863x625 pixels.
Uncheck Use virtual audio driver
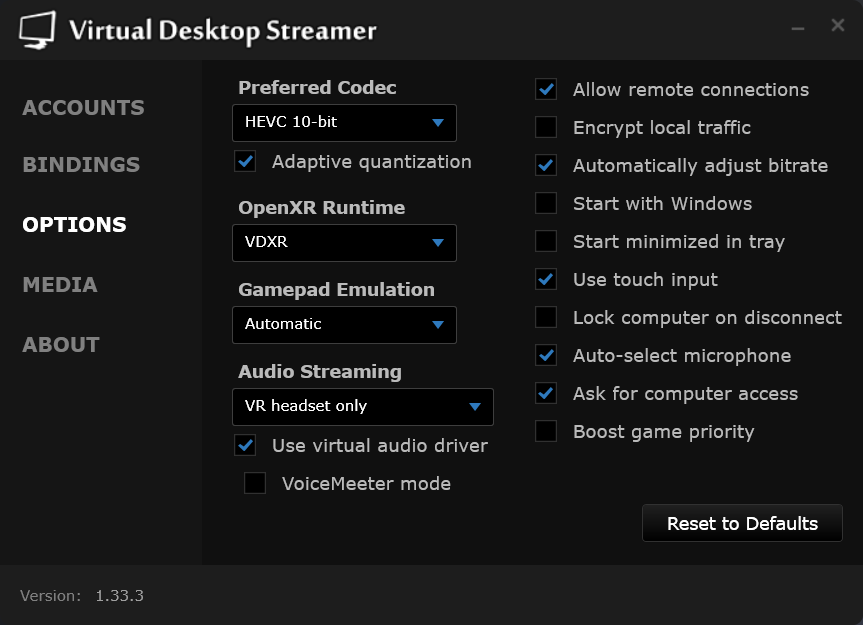point(244,445)
